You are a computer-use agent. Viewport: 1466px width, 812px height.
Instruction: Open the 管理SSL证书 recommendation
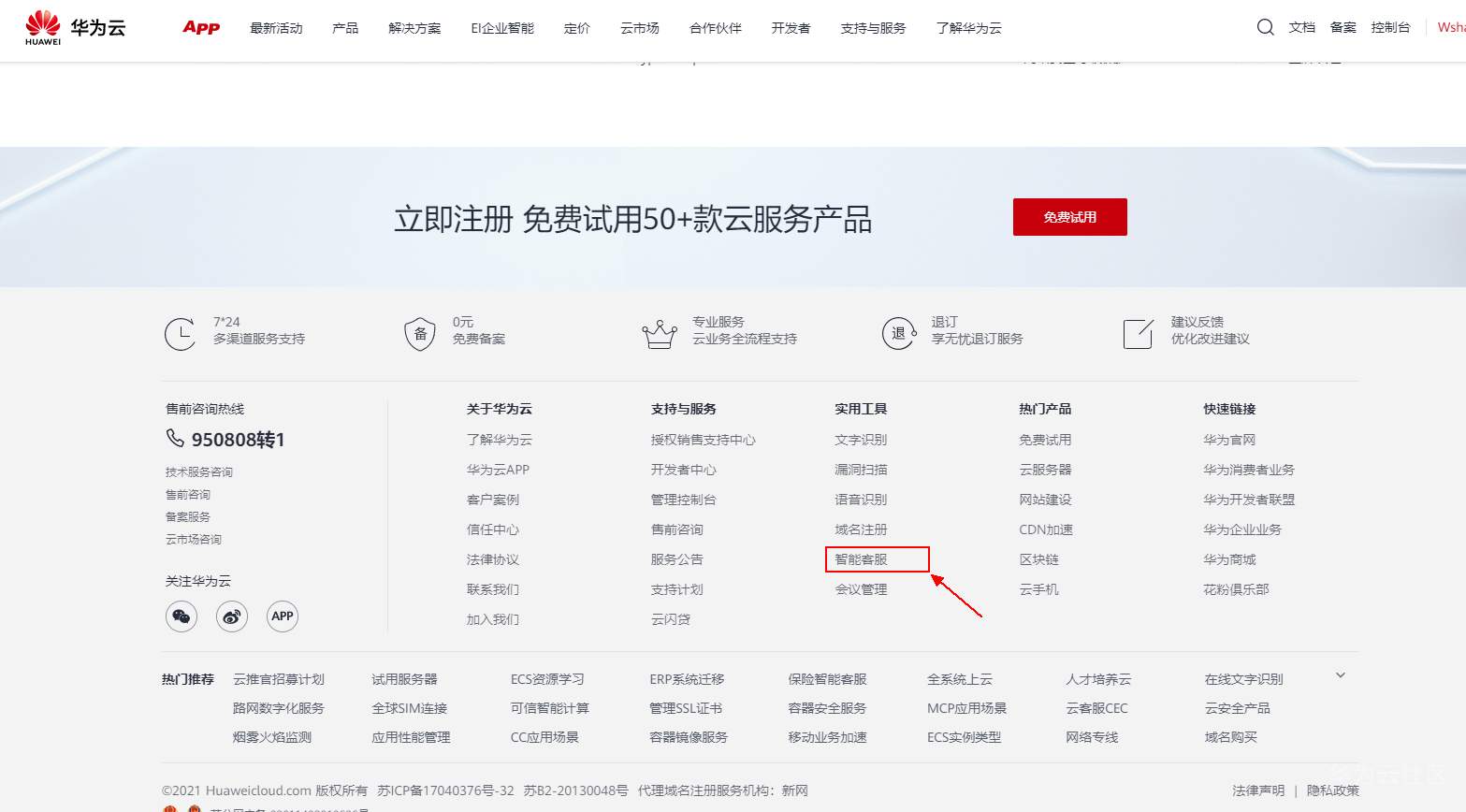687,708
